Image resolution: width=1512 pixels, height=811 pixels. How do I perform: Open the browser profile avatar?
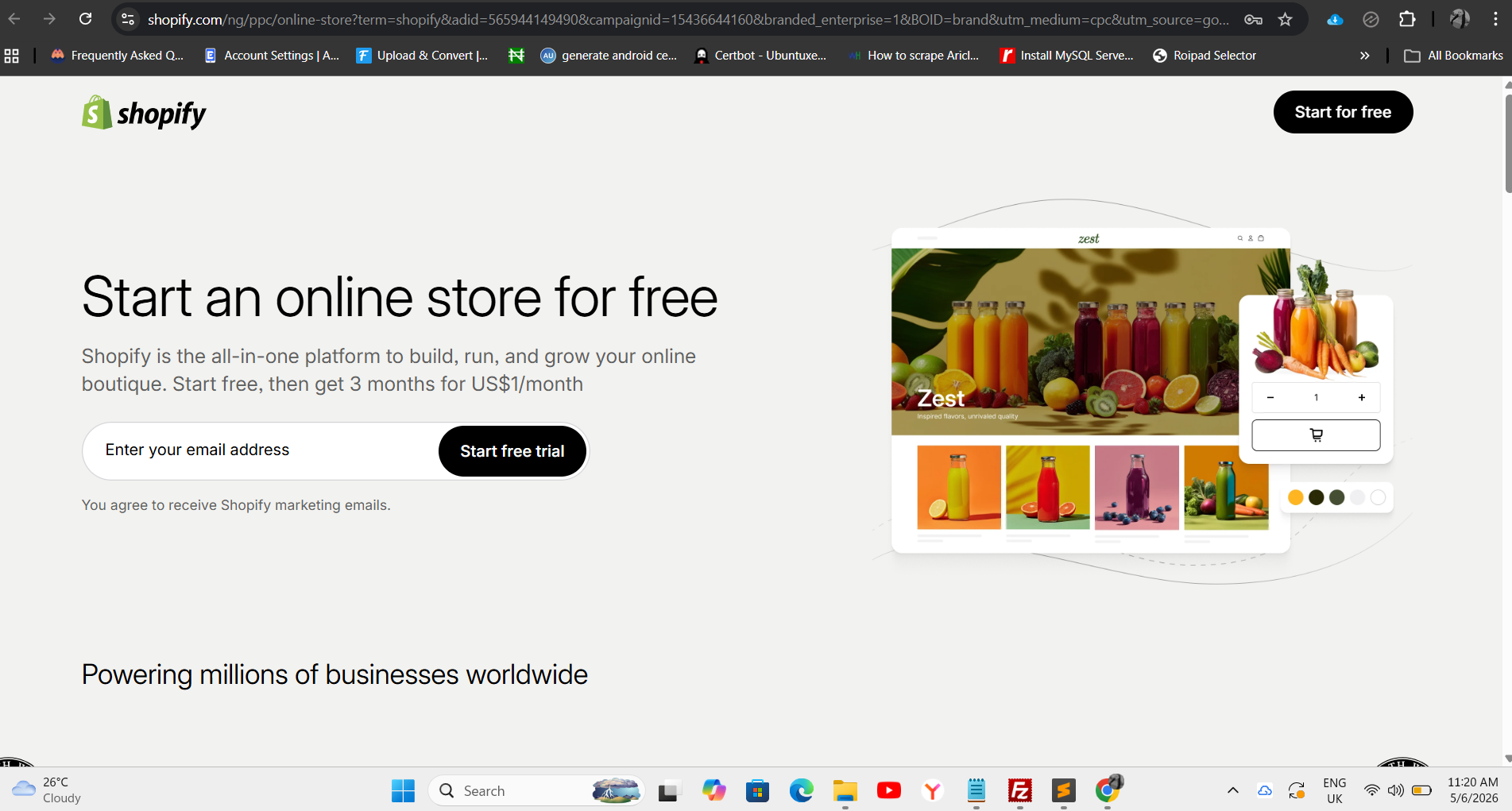coord(1460,19)
